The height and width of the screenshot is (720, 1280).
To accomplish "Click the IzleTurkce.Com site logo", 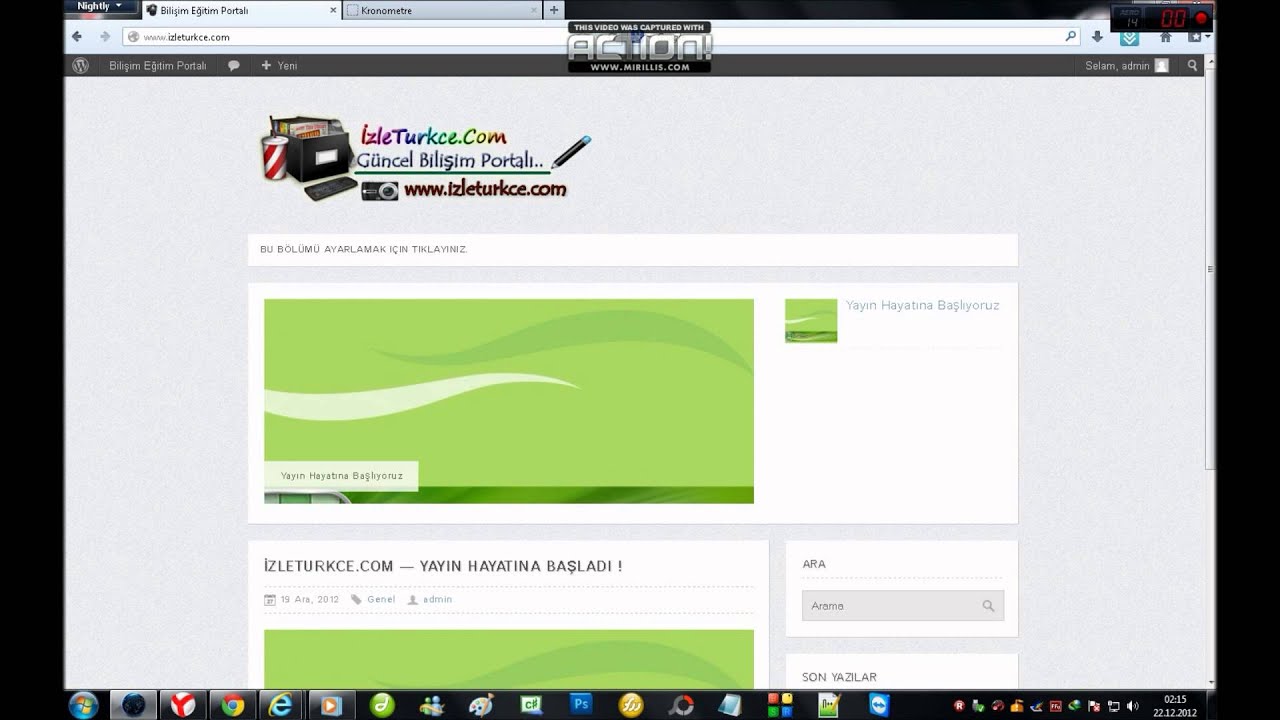I will pyautogui.click(x=425, y=158).
